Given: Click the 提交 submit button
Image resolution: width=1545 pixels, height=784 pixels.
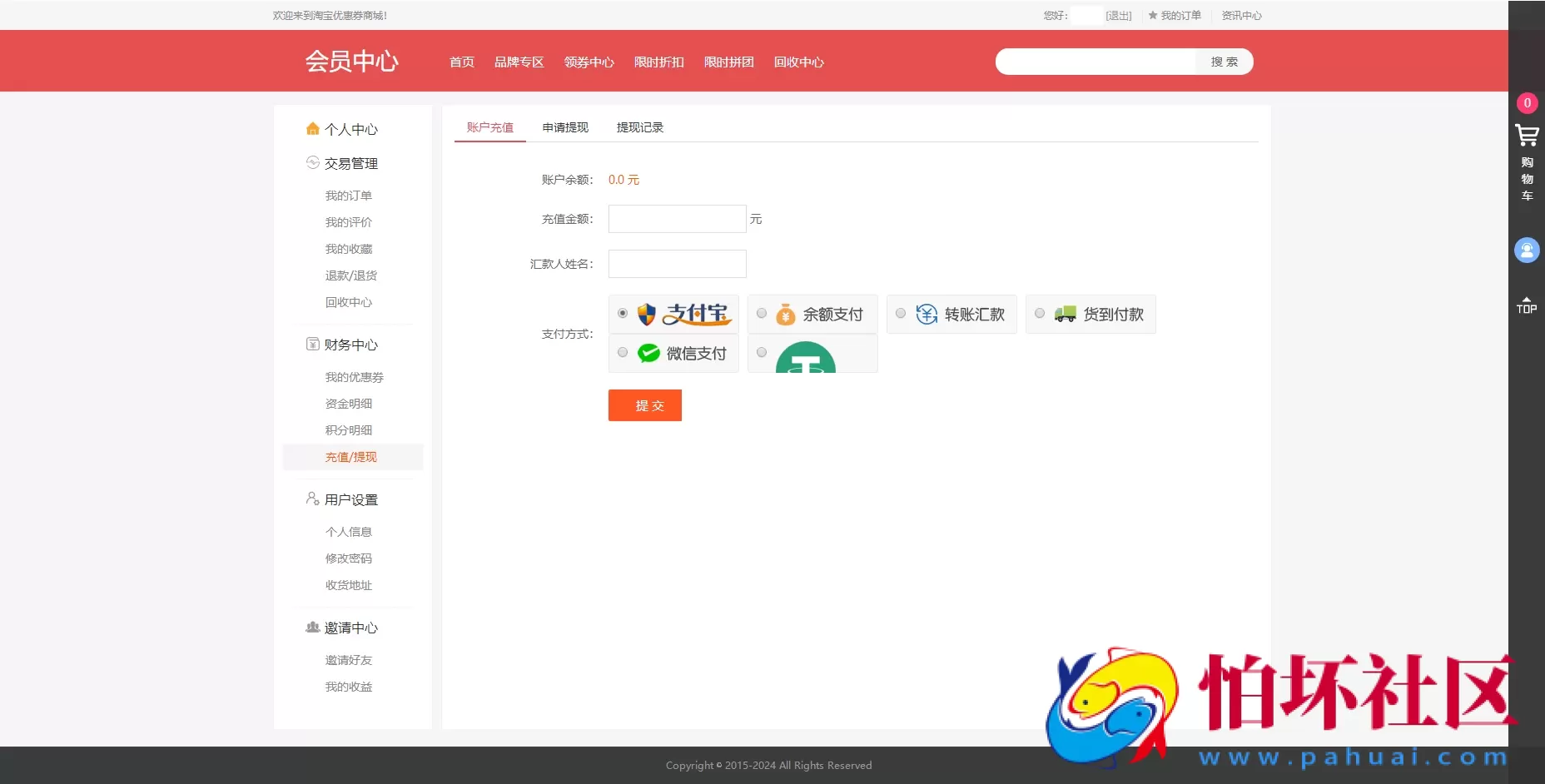Looking at the screenshot, I should point(645,405).
